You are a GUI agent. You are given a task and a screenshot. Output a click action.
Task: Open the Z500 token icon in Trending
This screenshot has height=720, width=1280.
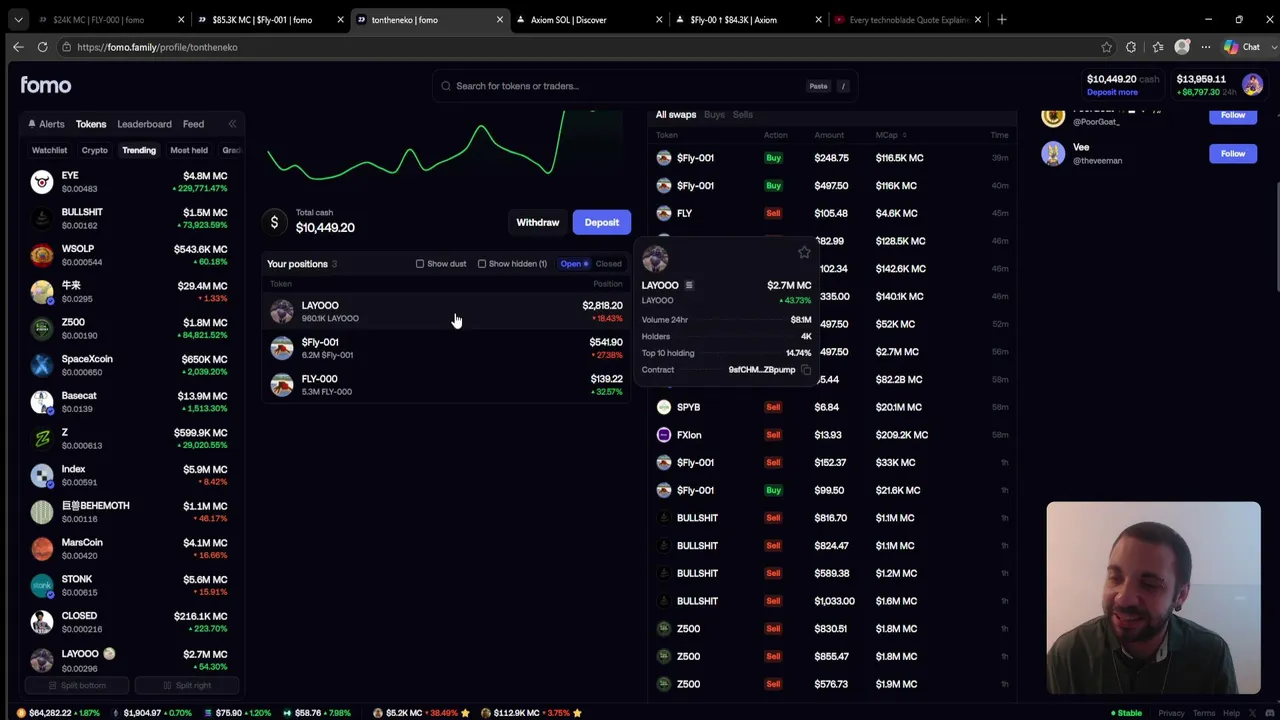point(41,329)
